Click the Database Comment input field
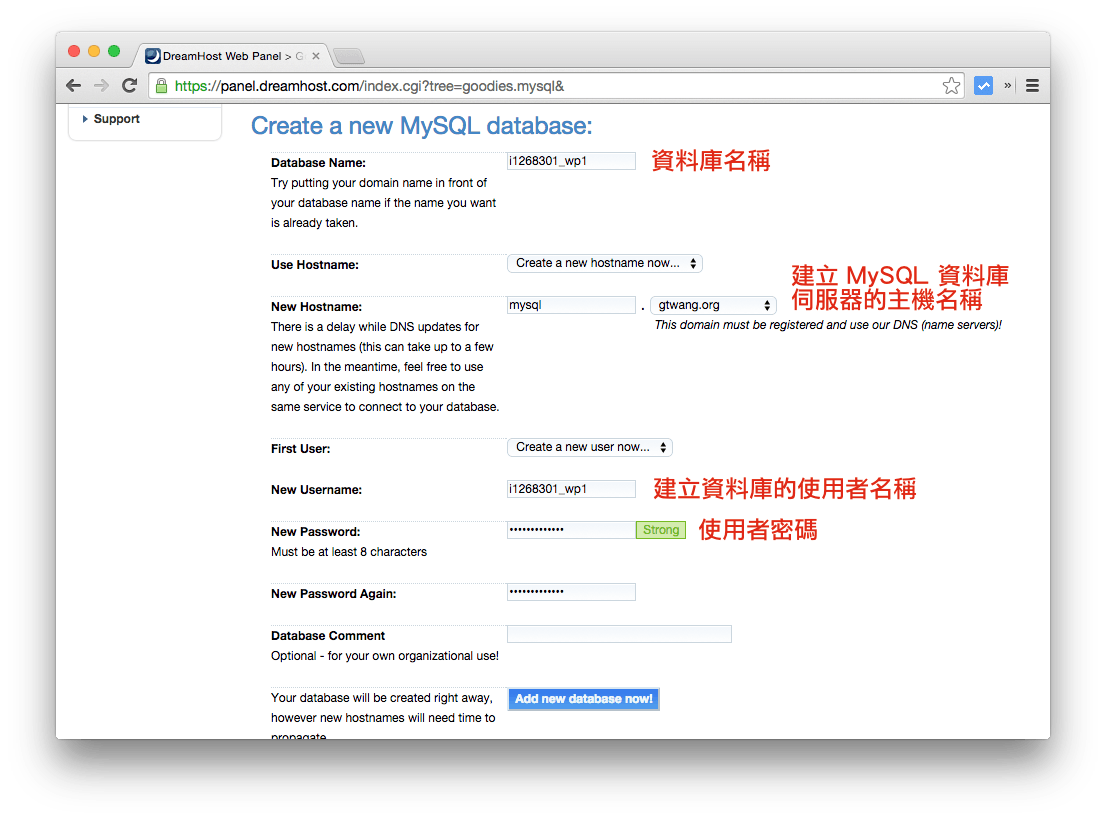The width and height of the screenshot is (1106, 819). tap(618, 633)
